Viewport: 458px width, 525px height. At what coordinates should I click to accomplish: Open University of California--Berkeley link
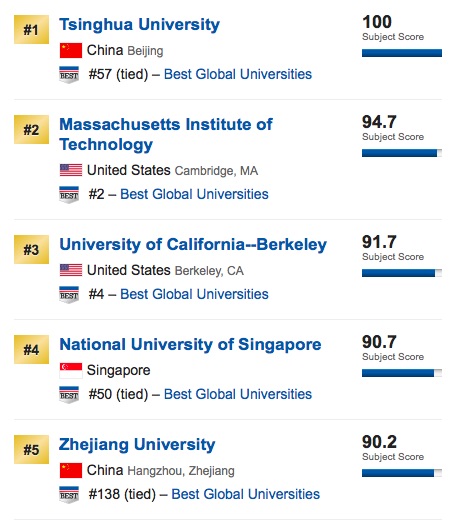(193, 245)
